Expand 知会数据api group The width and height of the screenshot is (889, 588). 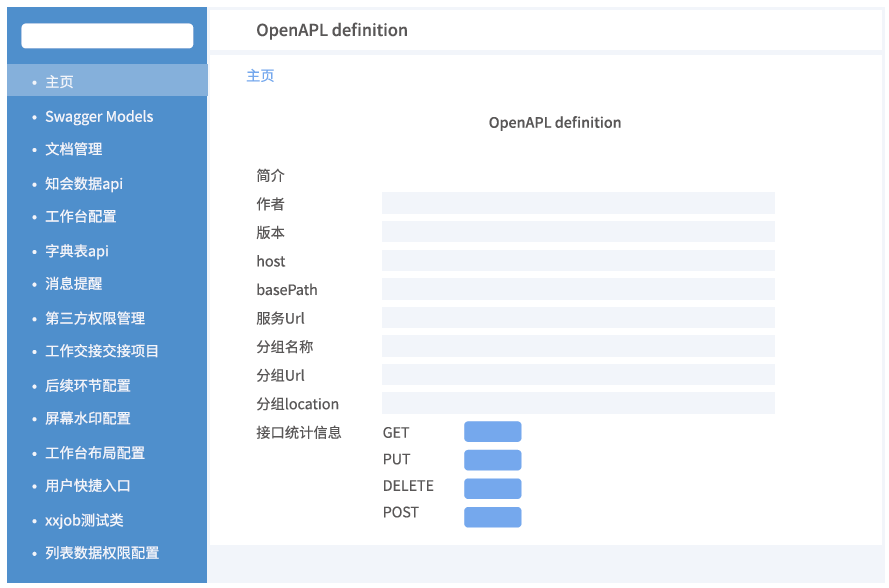tap(84, 184)
